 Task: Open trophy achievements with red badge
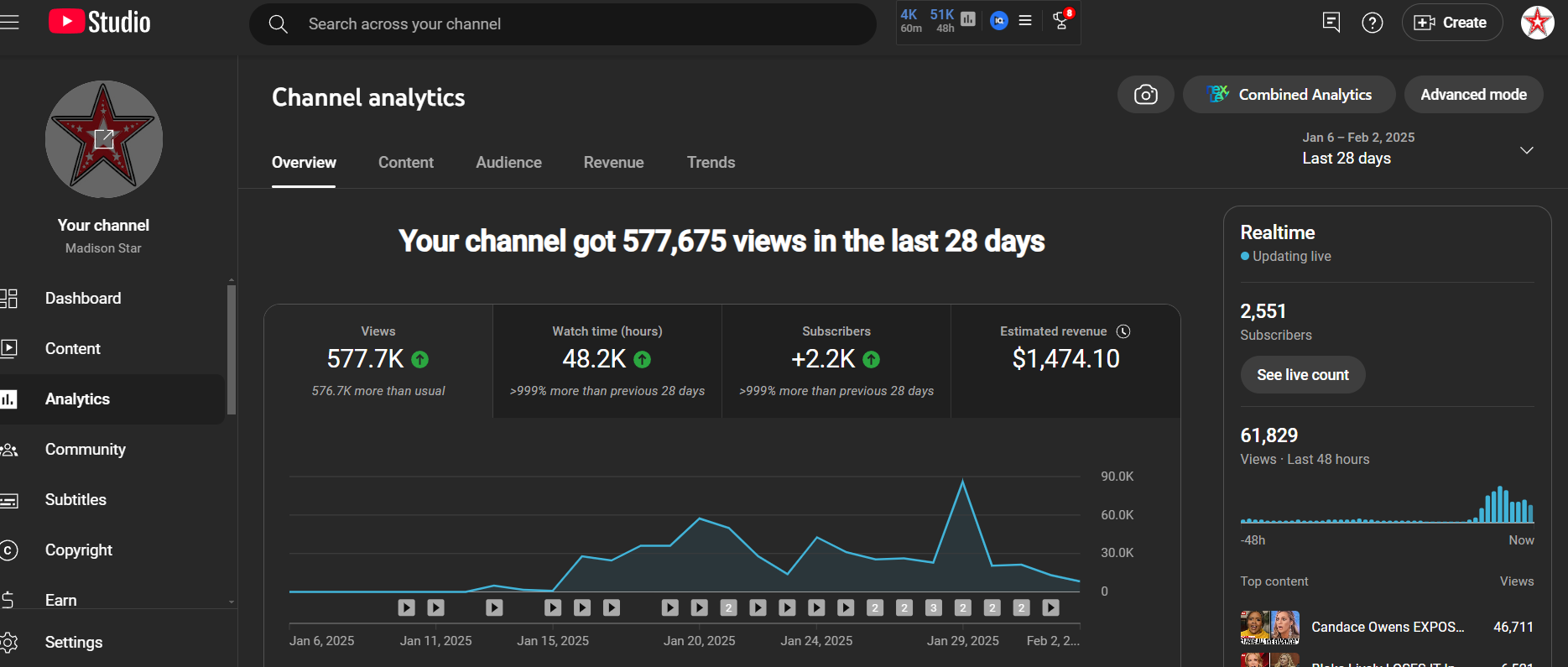coord(1062,20)
